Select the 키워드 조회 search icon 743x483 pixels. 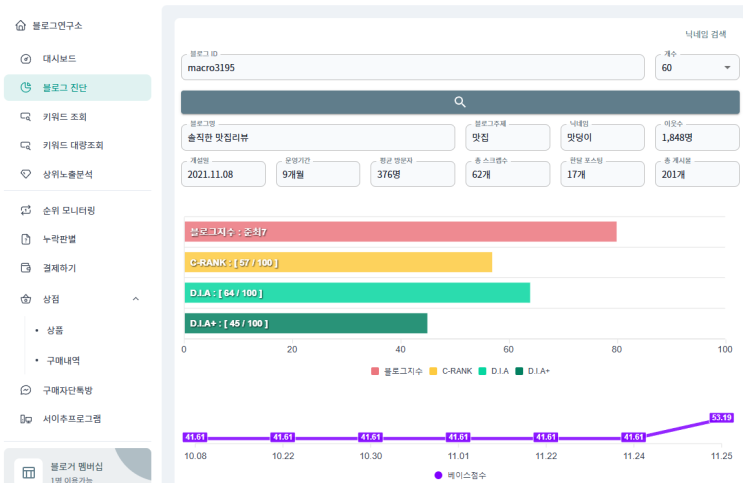[26, 117]
